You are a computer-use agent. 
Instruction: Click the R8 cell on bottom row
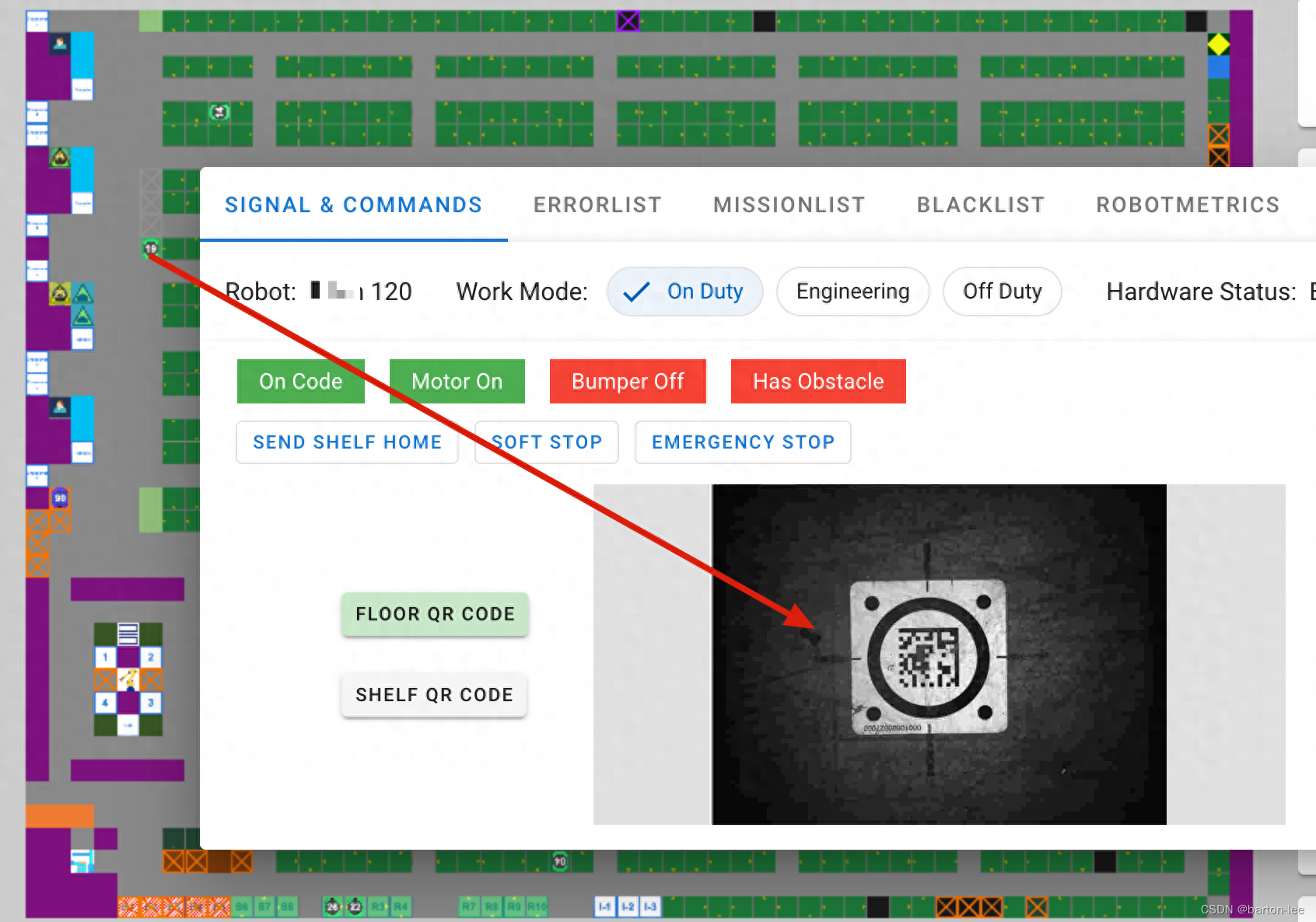pyautogui.click(x=492, y=906)
